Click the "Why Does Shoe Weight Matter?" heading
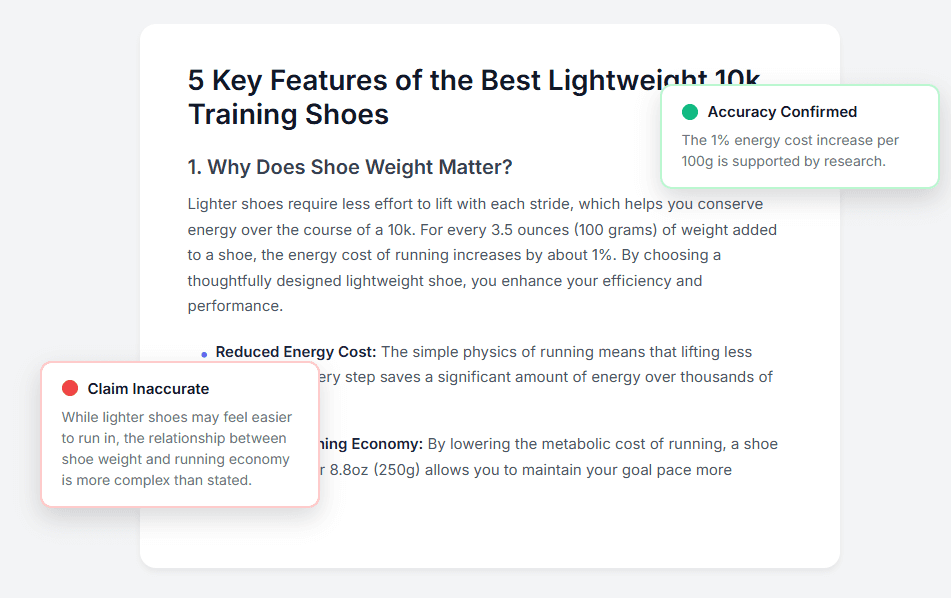Screen dimensions: 951x598 click(350, 166)
